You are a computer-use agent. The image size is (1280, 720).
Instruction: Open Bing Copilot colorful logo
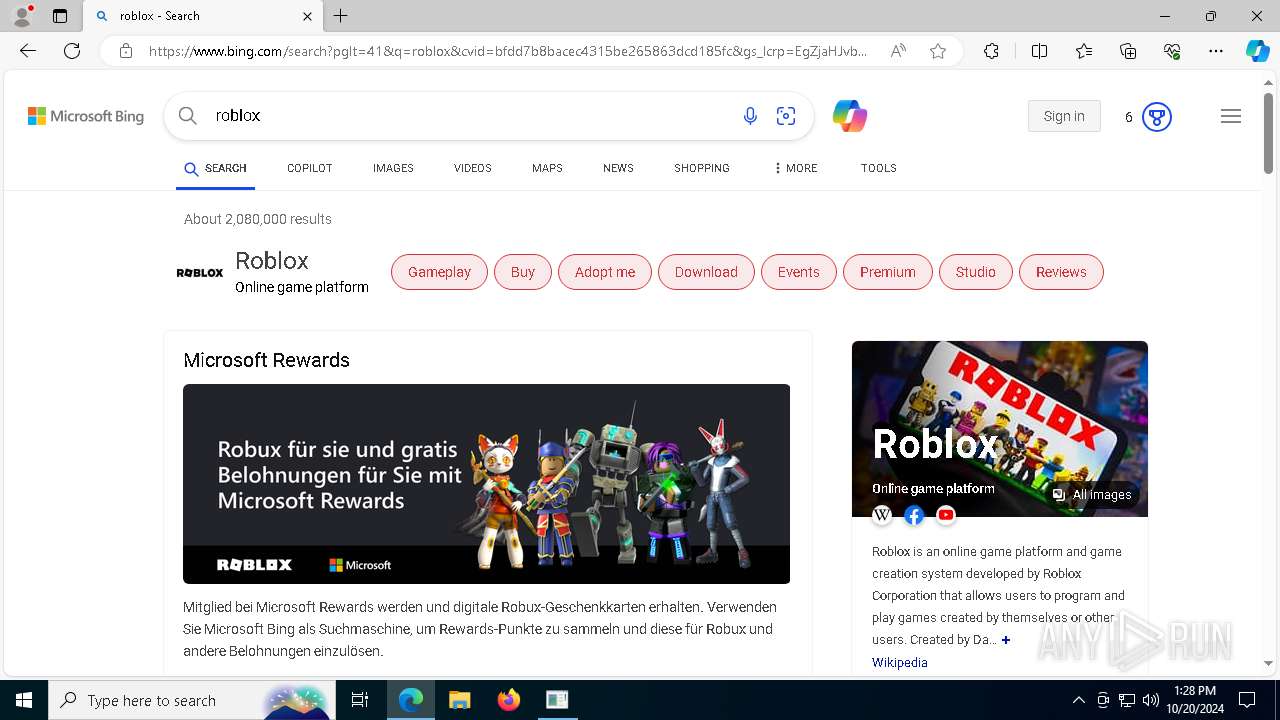850,116
